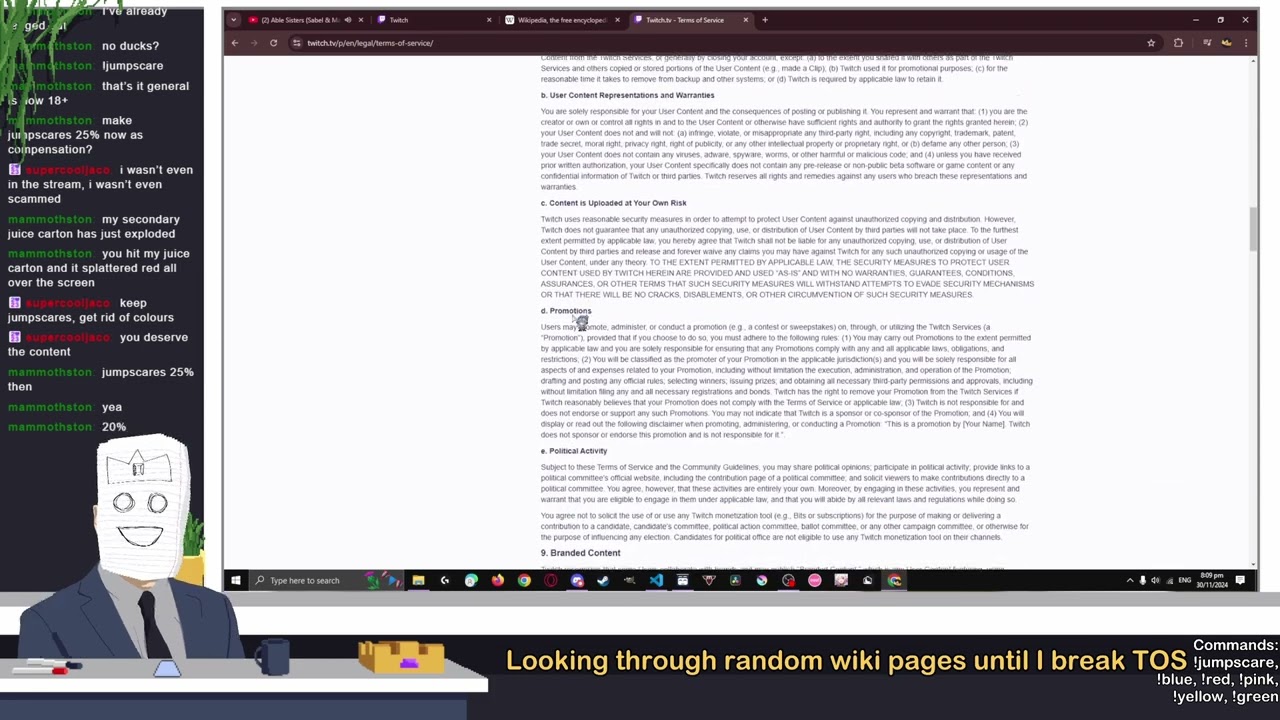This screenshot has width=1280, height=720.
Task: Open a new browser tab
Action: click(x=765, y=20)
